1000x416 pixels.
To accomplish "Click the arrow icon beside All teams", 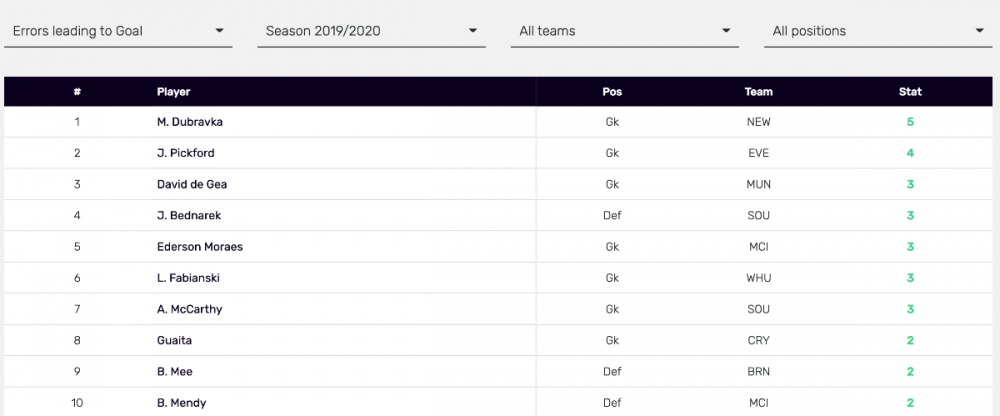I will pos(727,31).
